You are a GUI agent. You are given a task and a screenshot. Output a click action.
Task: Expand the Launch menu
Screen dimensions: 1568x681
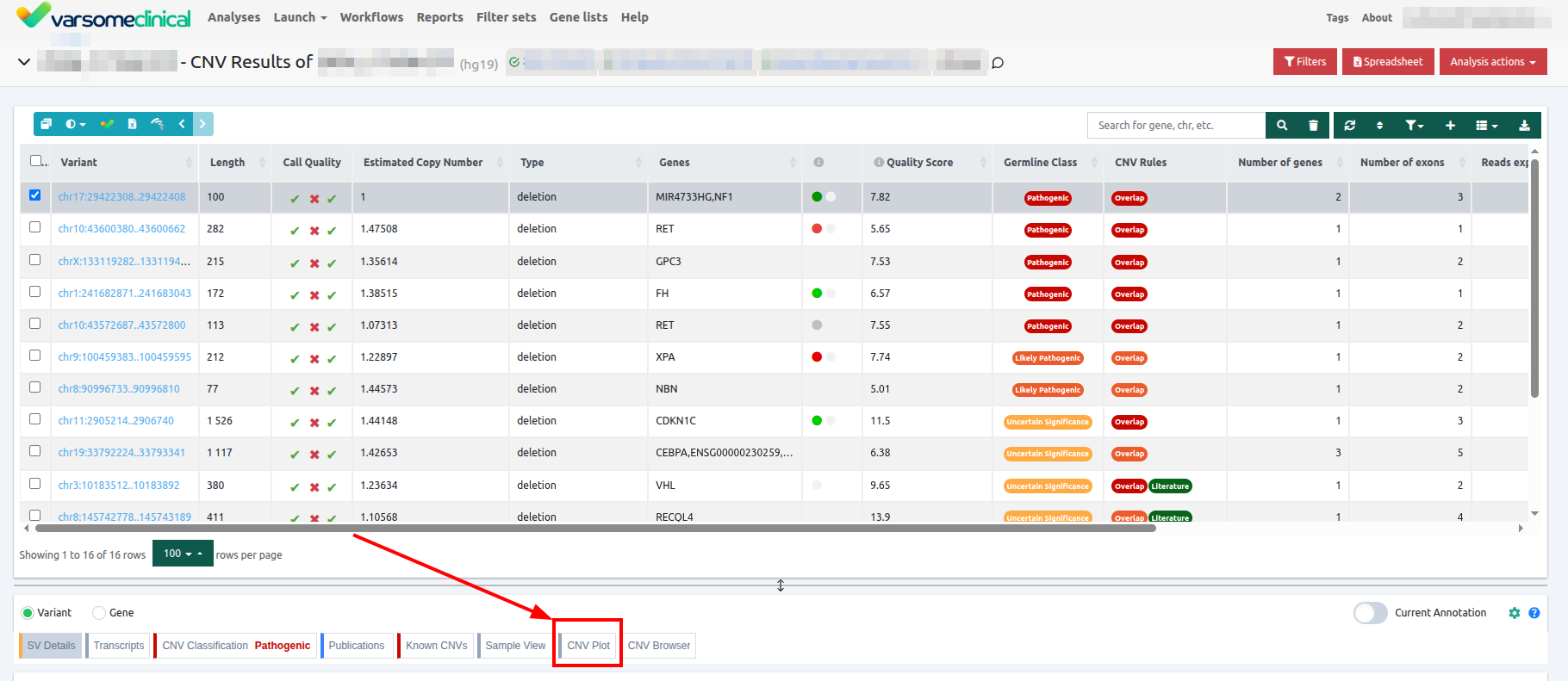point(300,17)
